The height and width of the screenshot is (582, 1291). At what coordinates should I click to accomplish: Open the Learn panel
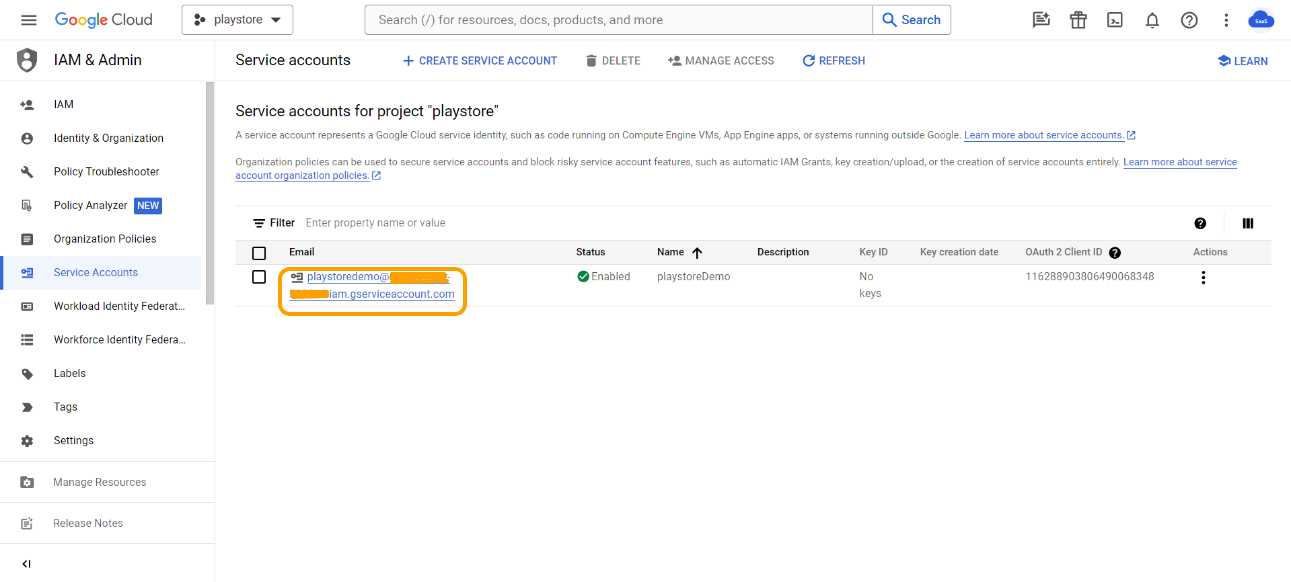point(1242,61)
